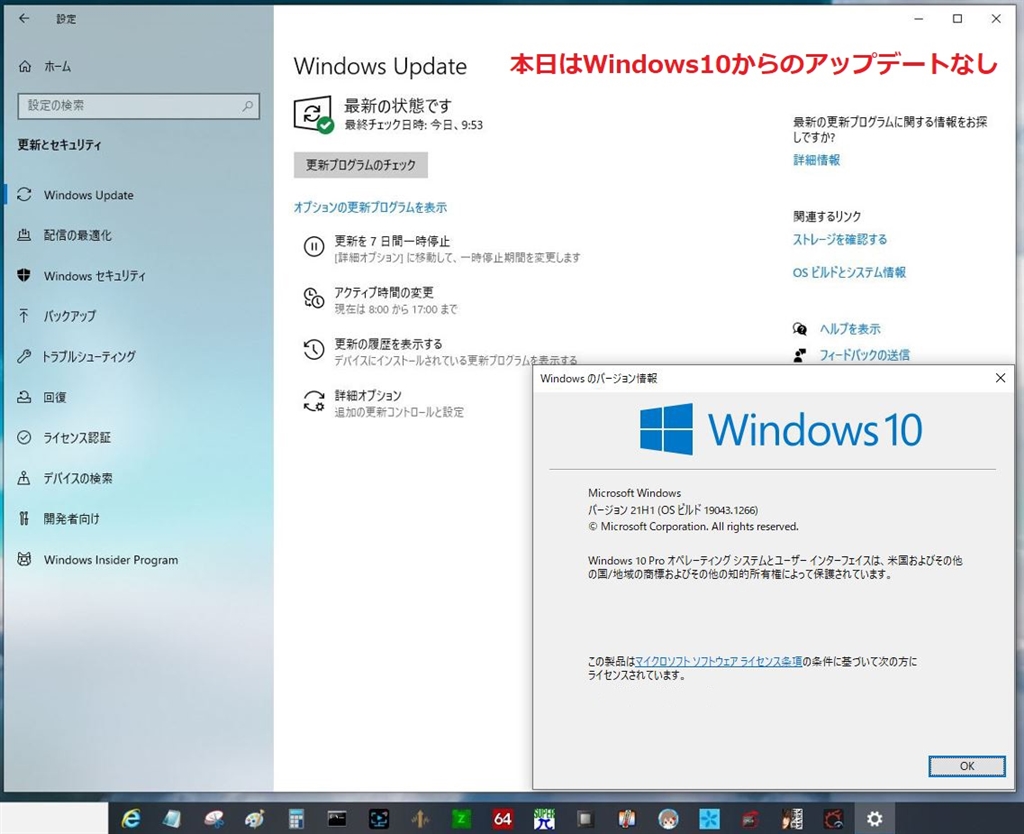
Task: Open the Command Prompt taskbar icon
Action: [337, 818]
